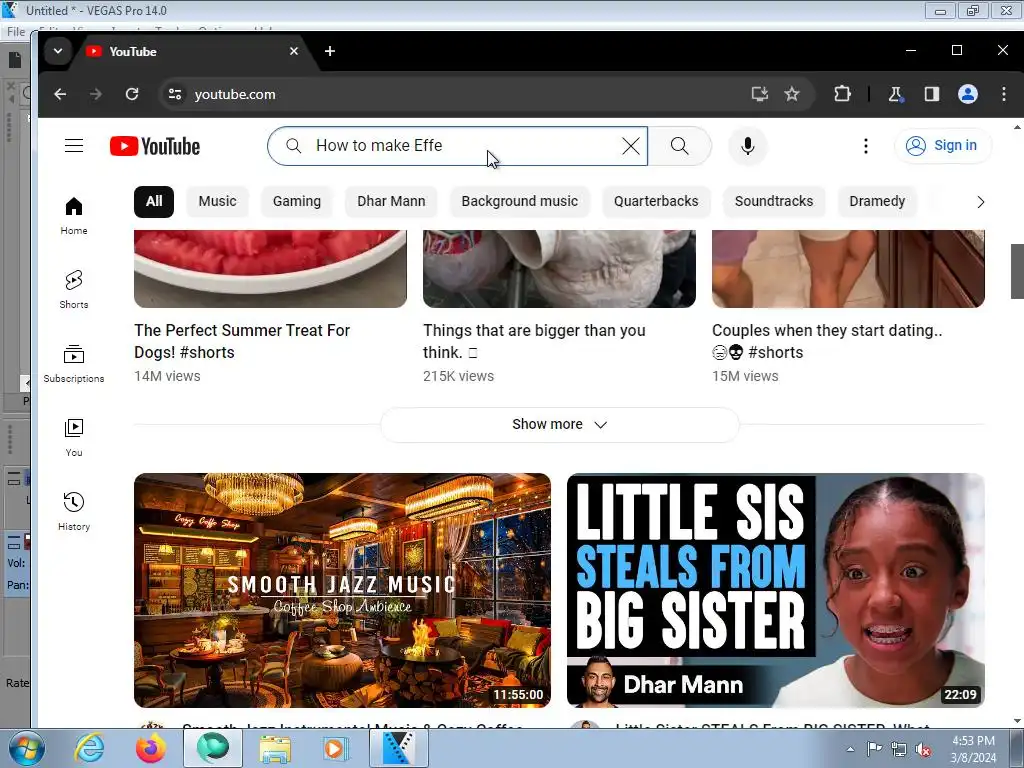Click the address bar youtube.com
Screen dimensions: 1024x768
[235, 94]
